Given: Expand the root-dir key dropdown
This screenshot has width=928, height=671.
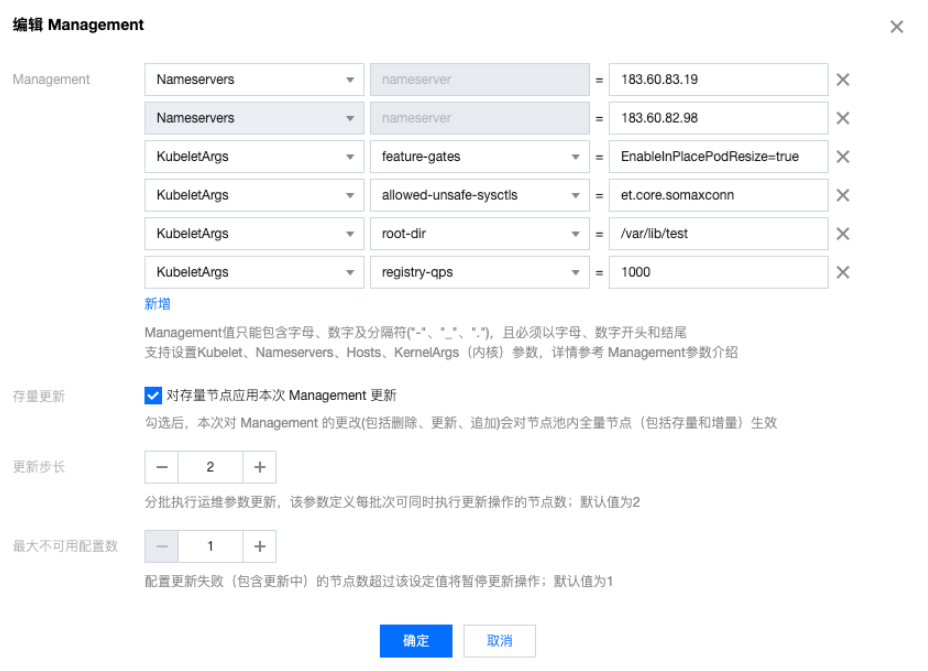Looking at the screenshot, I should (x=479, y=233).
